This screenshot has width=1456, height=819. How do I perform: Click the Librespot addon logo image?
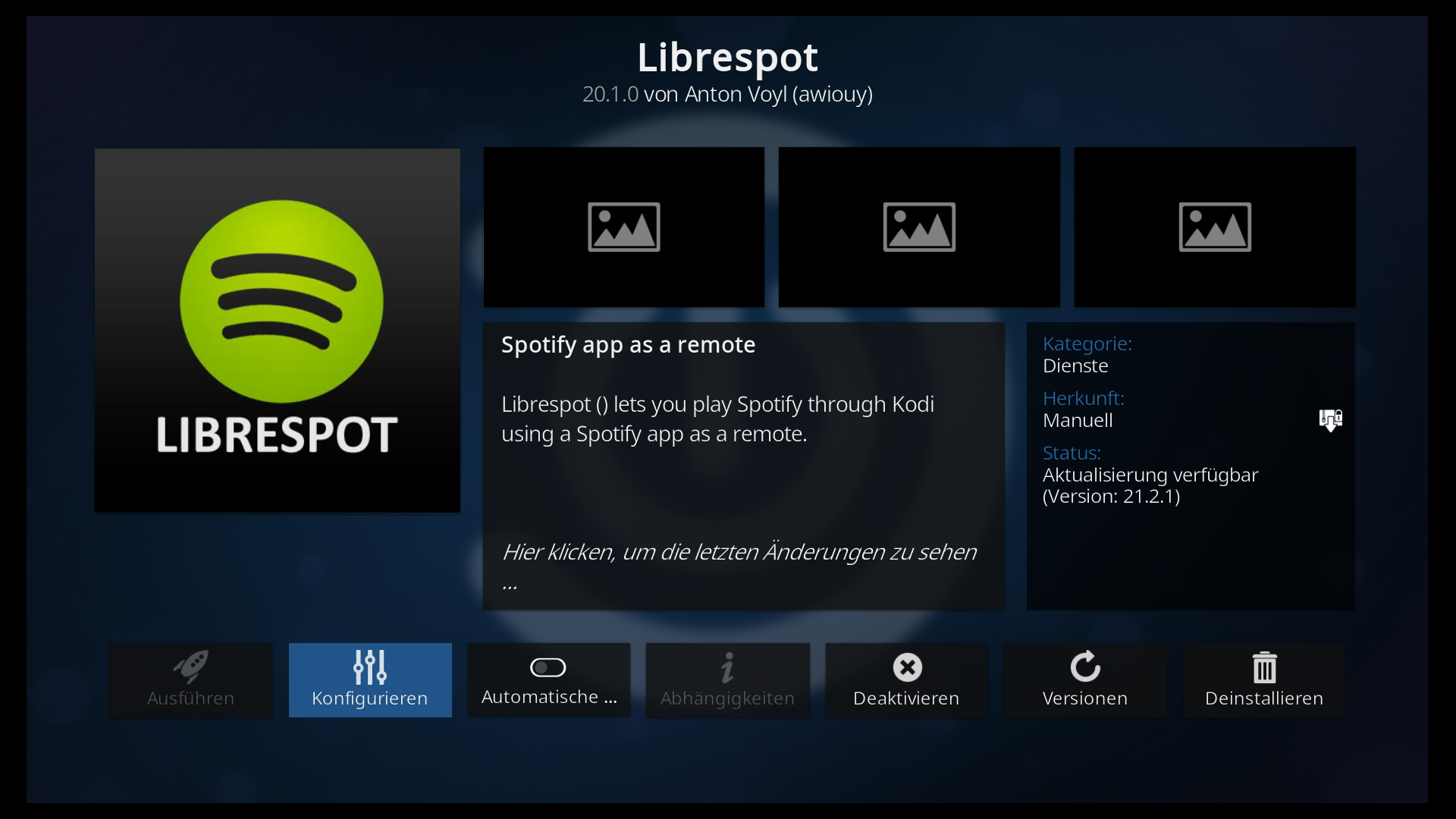point(278,330)
